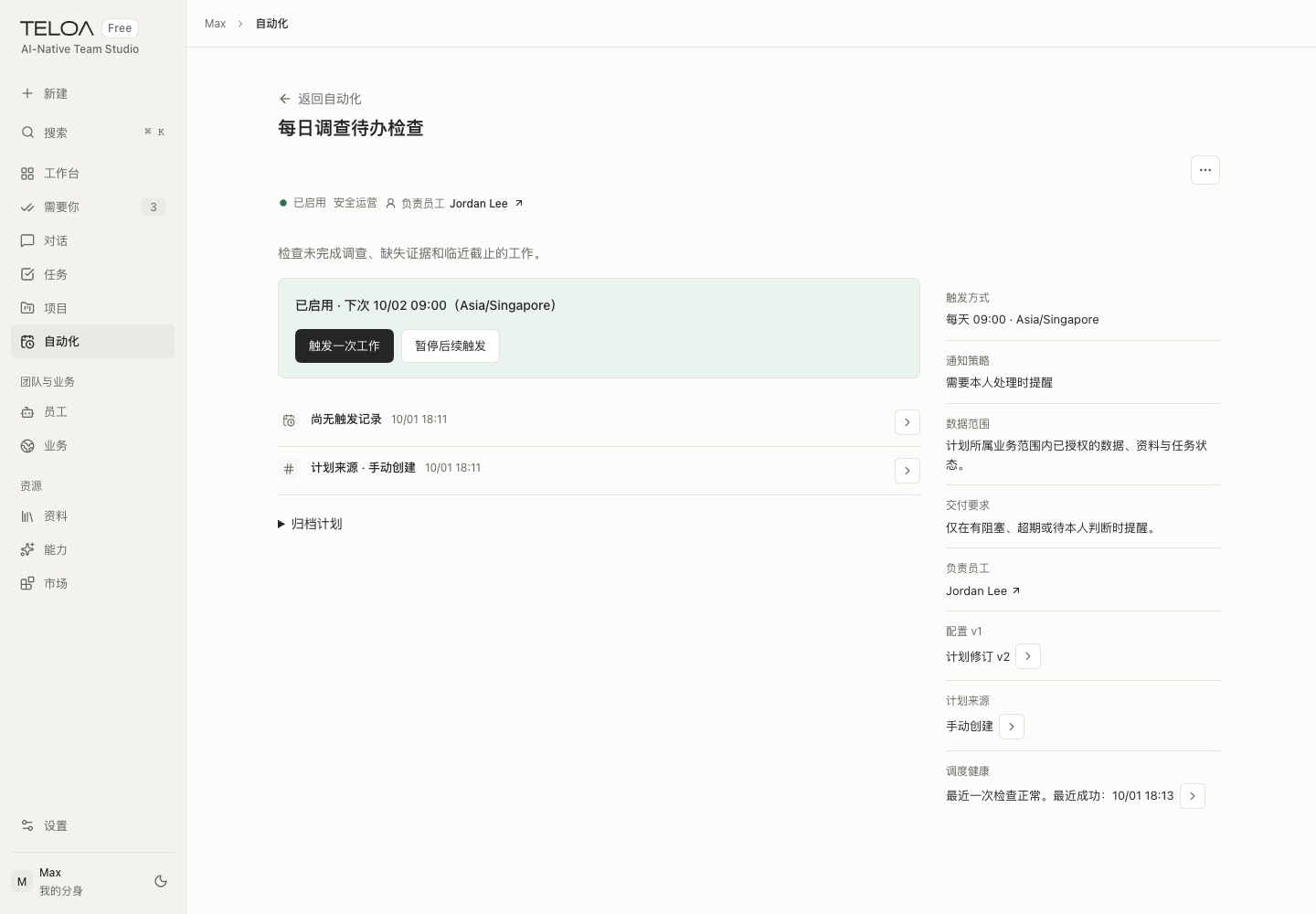1316x914 pixels.
Task: Click the back arrow beside 返回自动化
Action: pyautogui.click(x=285, y=99)
